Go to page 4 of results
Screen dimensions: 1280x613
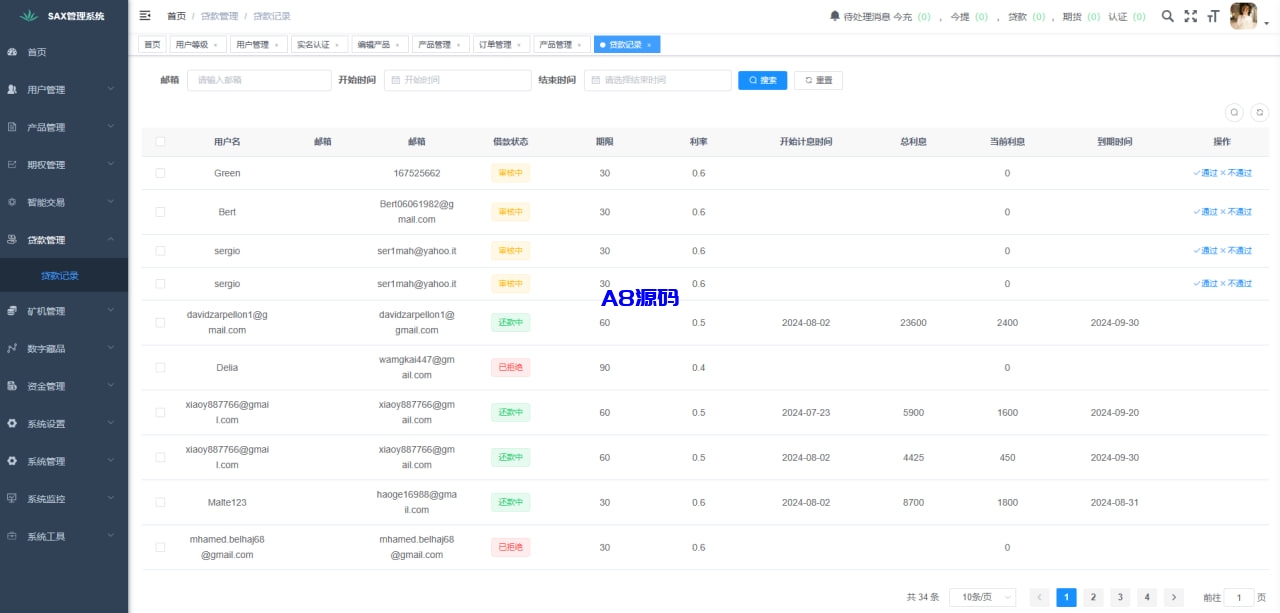click(1147, 597)
